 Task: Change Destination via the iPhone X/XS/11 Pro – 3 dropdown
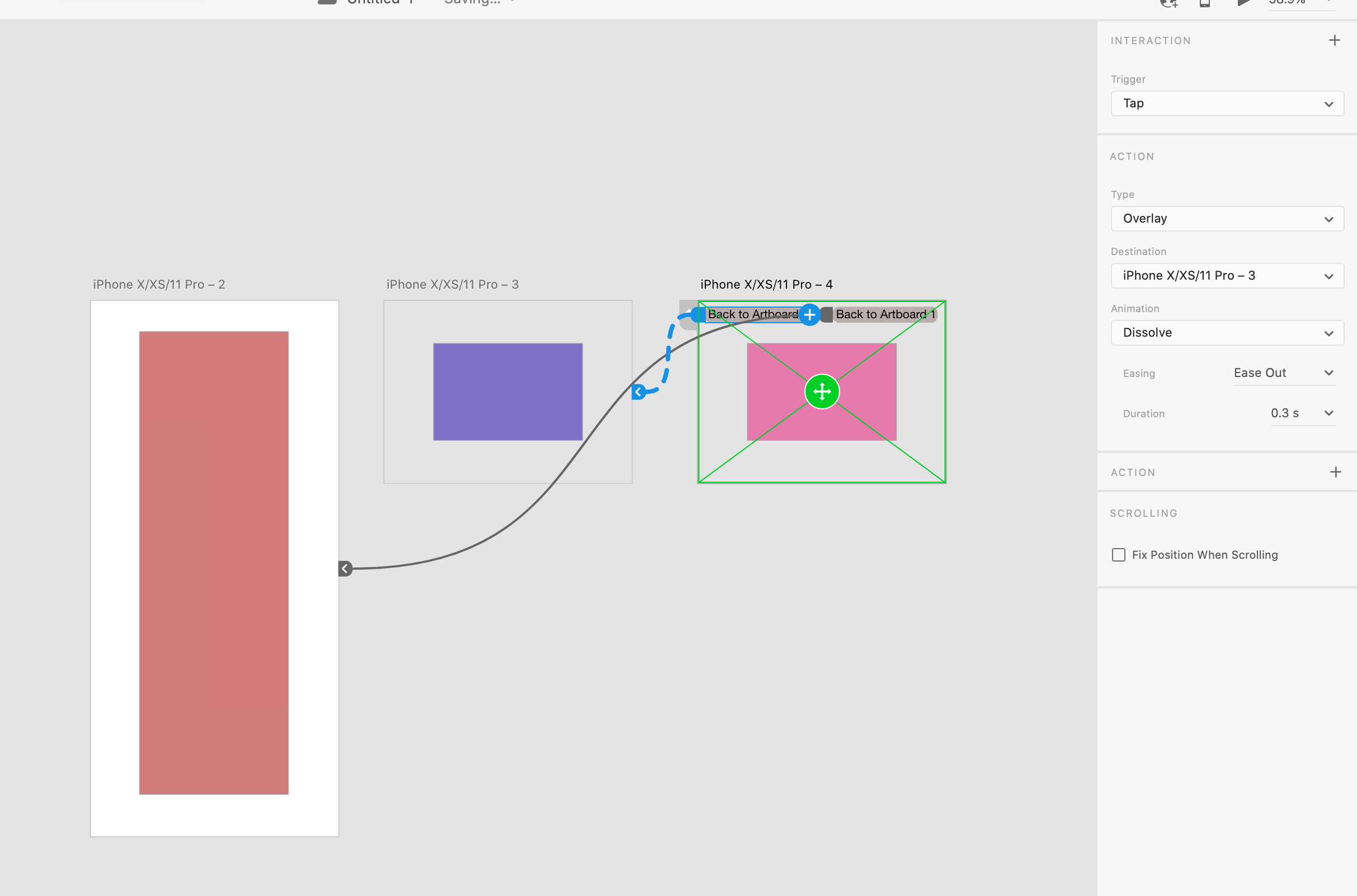1227,275
